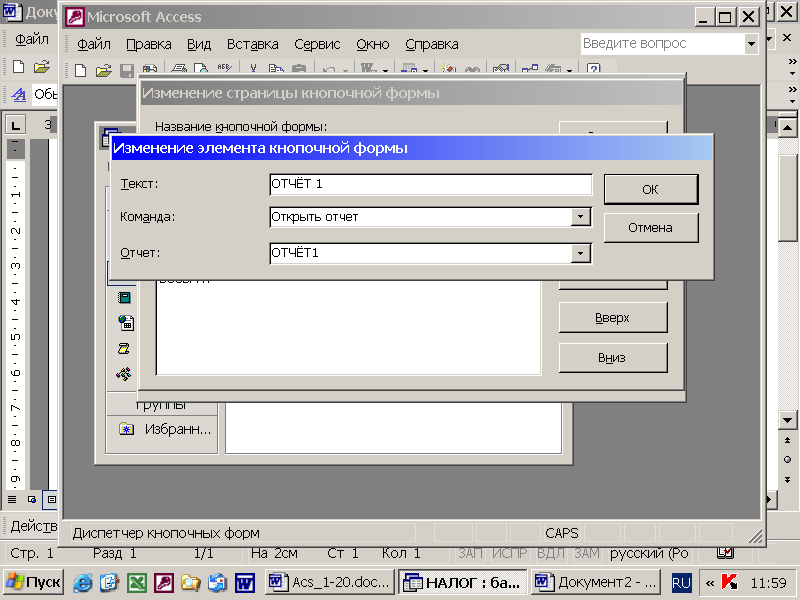This screenshot has height=600, width=800.
Task: Click new document icon in Word toolbar
Action: pos(18,66)
